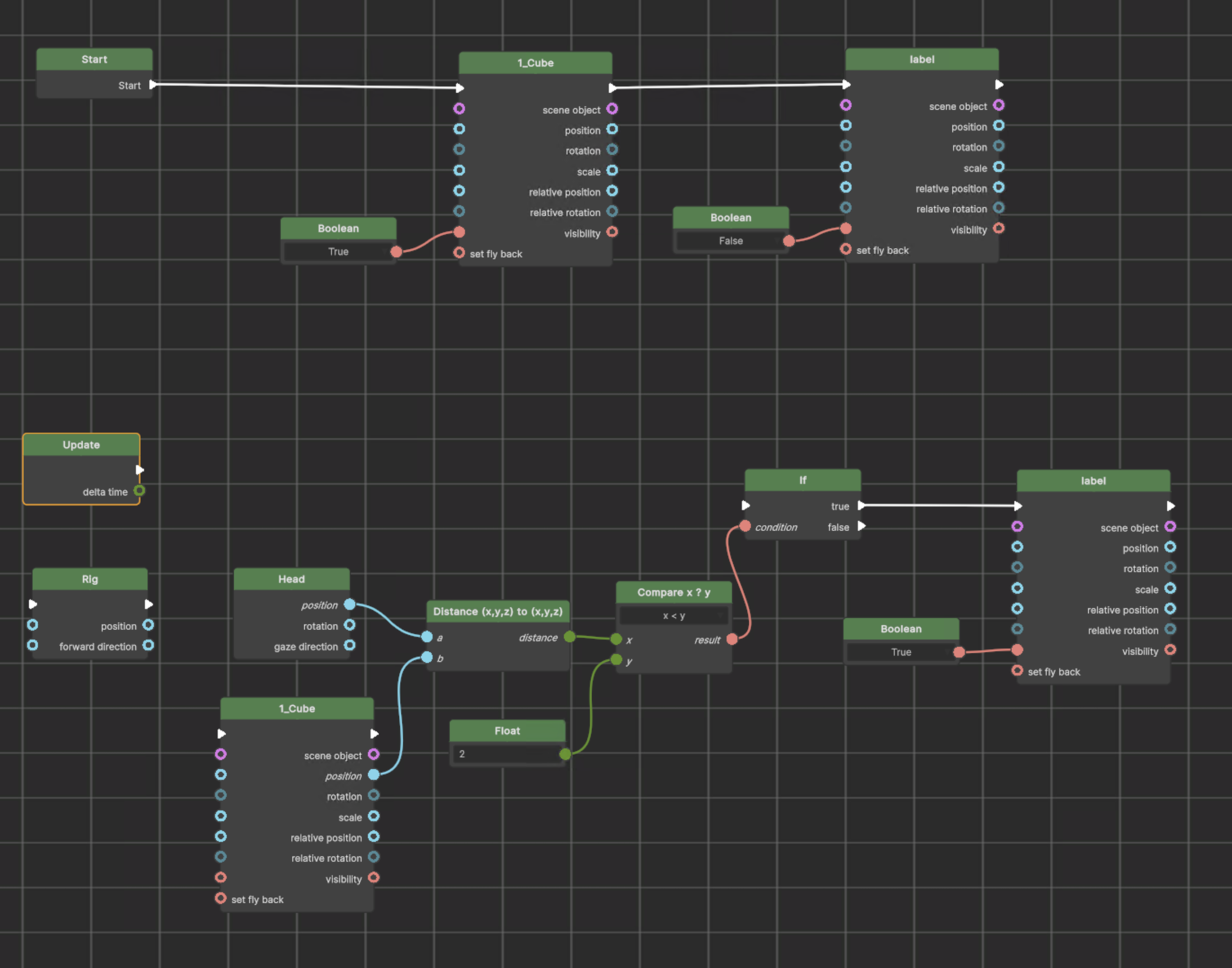This screenshot has width=1232, height=968.
Task: Click the Head node's gaze direction port
Action: click(349, 645)
